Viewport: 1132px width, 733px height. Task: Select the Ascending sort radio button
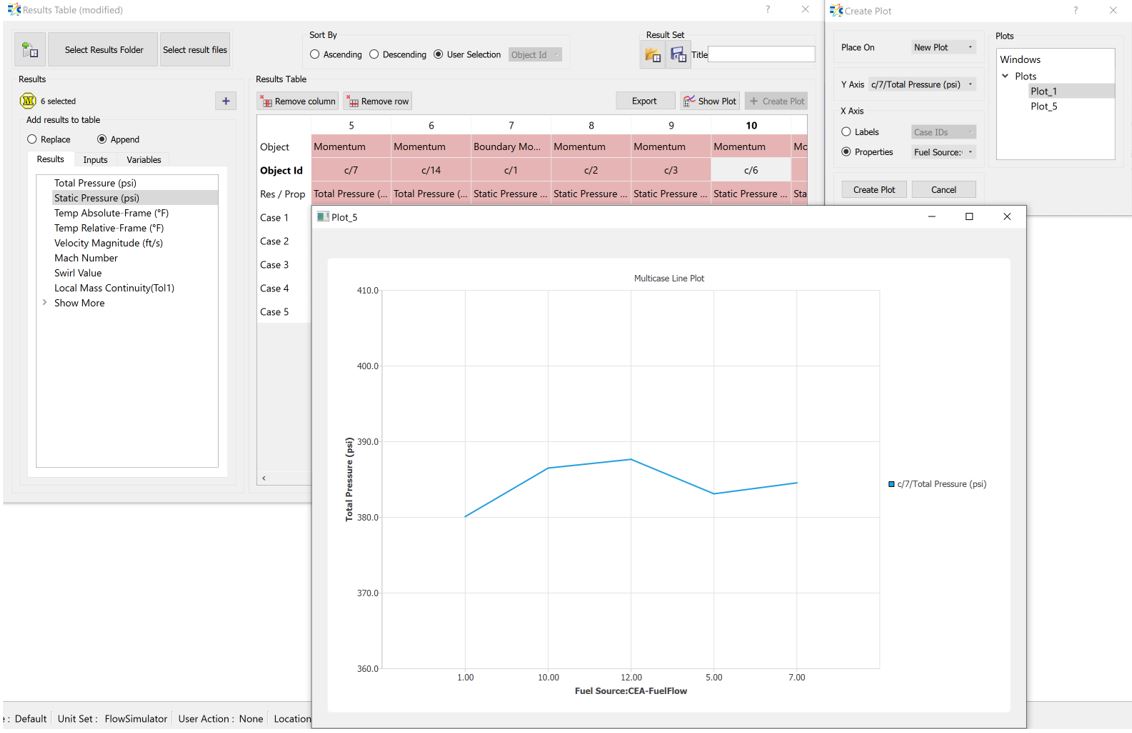316,55
